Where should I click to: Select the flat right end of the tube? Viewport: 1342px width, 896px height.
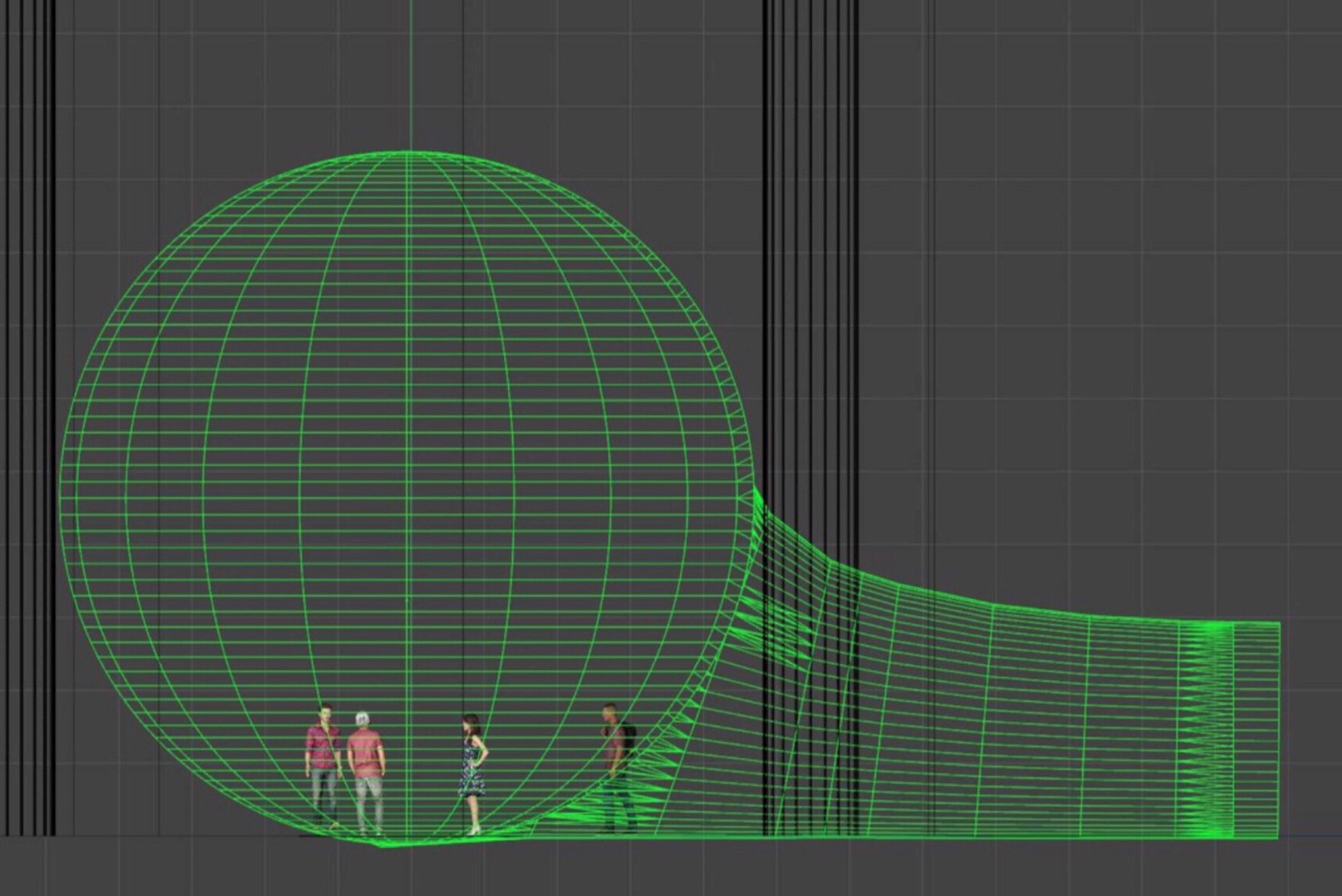1278,730
